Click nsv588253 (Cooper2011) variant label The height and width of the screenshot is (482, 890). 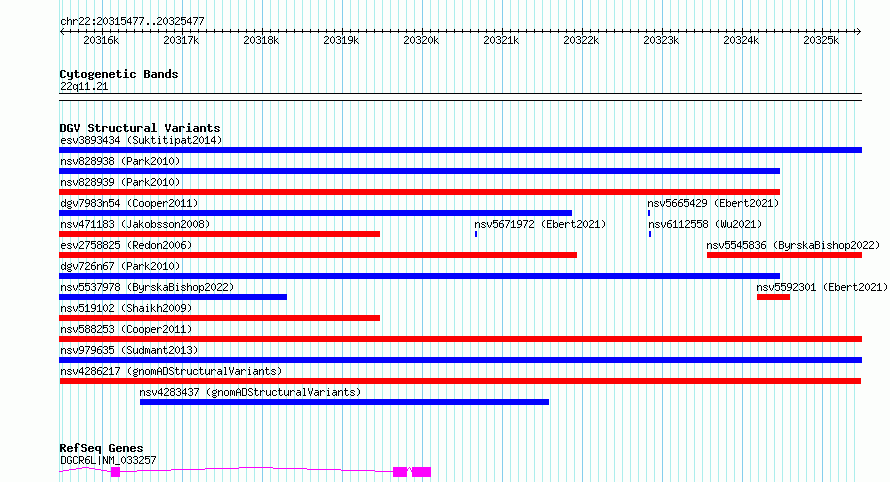(x=126, y=329)
